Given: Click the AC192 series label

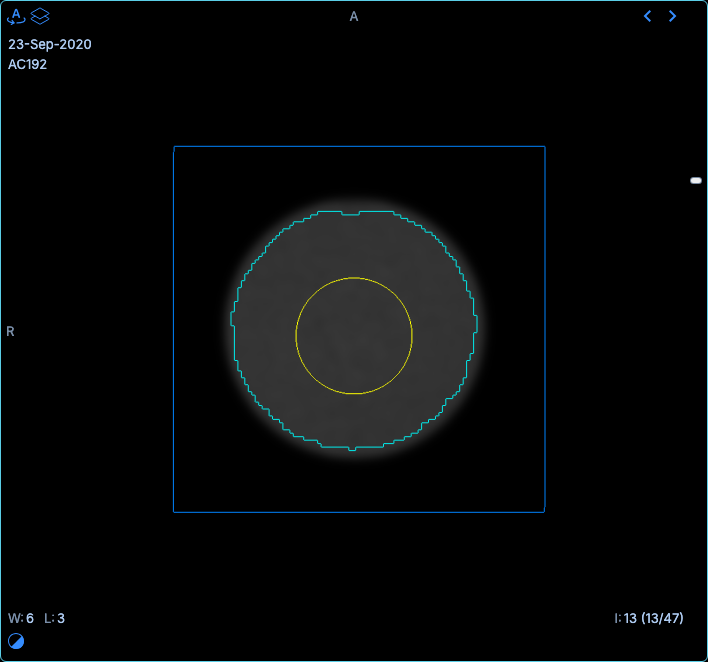Looking at the screenshot, I should [28, 65].
